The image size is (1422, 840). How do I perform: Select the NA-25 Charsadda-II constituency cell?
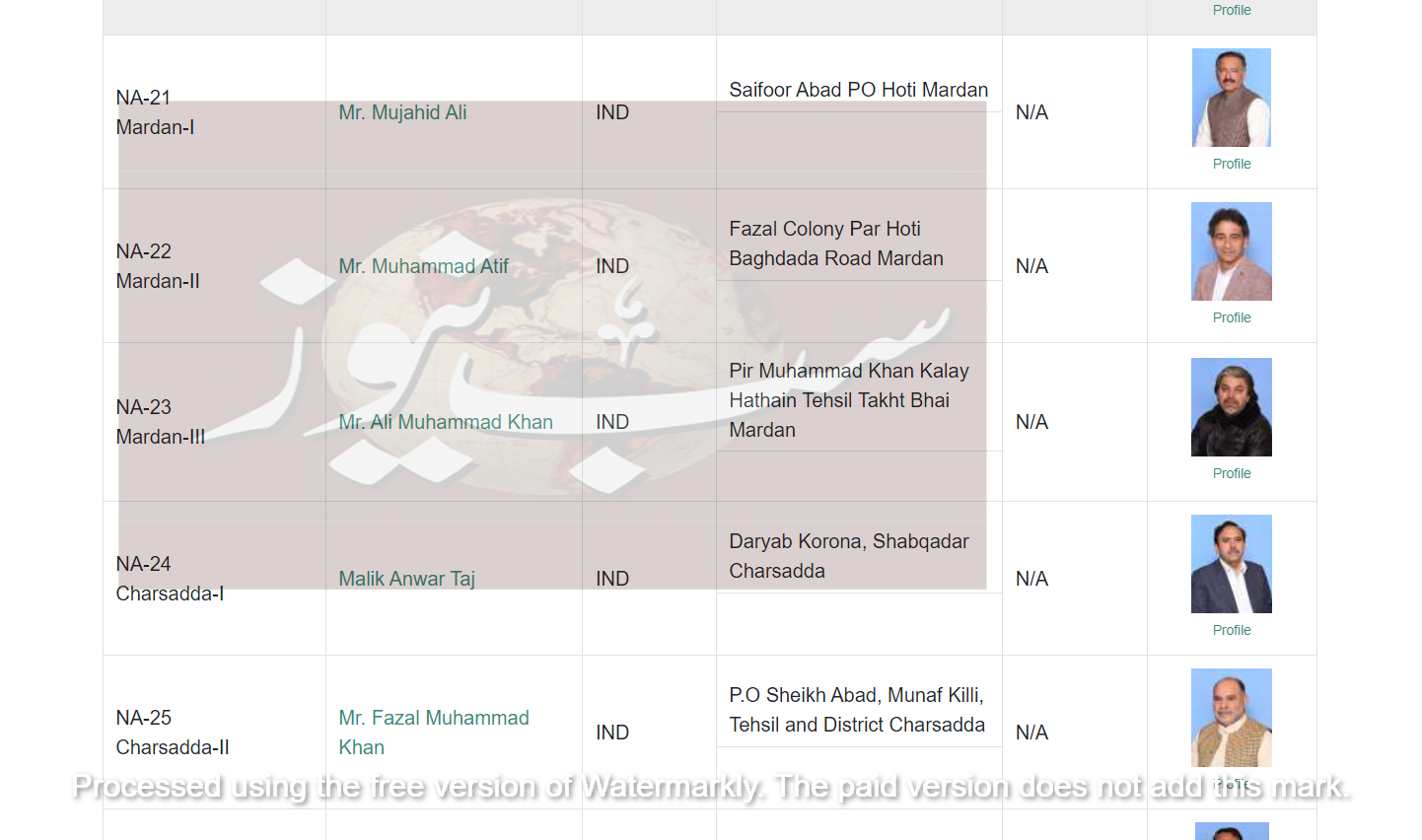[x=214, y=733]
